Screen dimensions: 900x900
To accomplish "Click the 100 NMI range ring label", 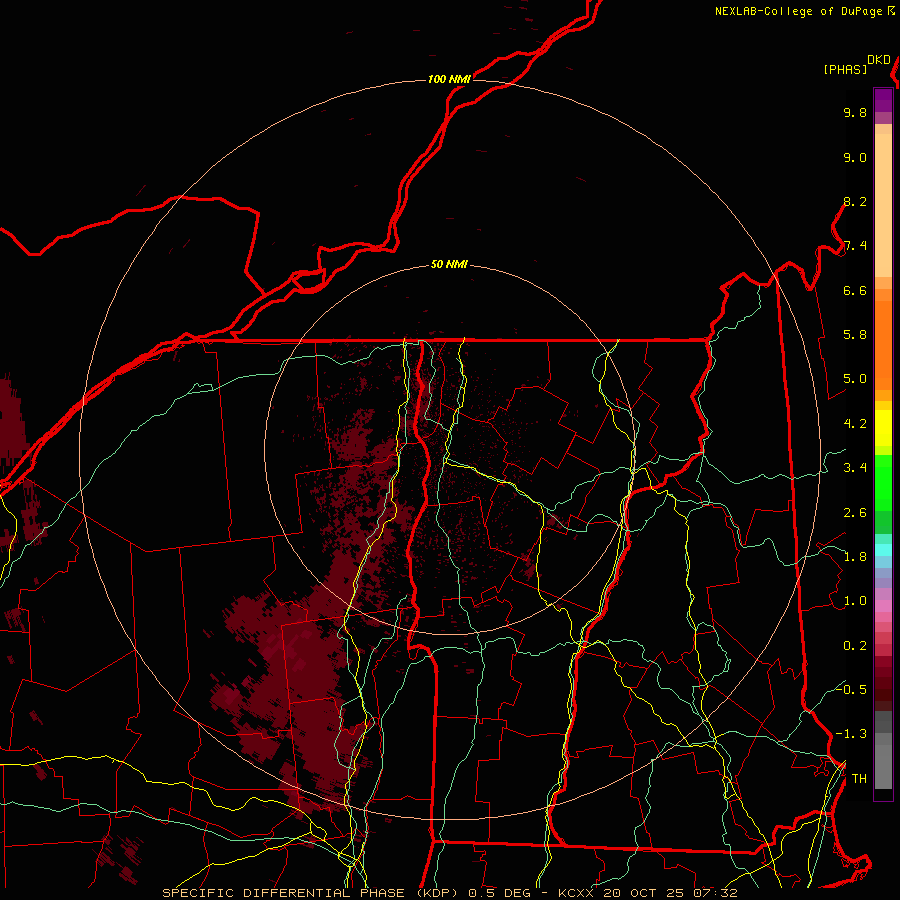I will pyautogui.click(x=449, y=79).
